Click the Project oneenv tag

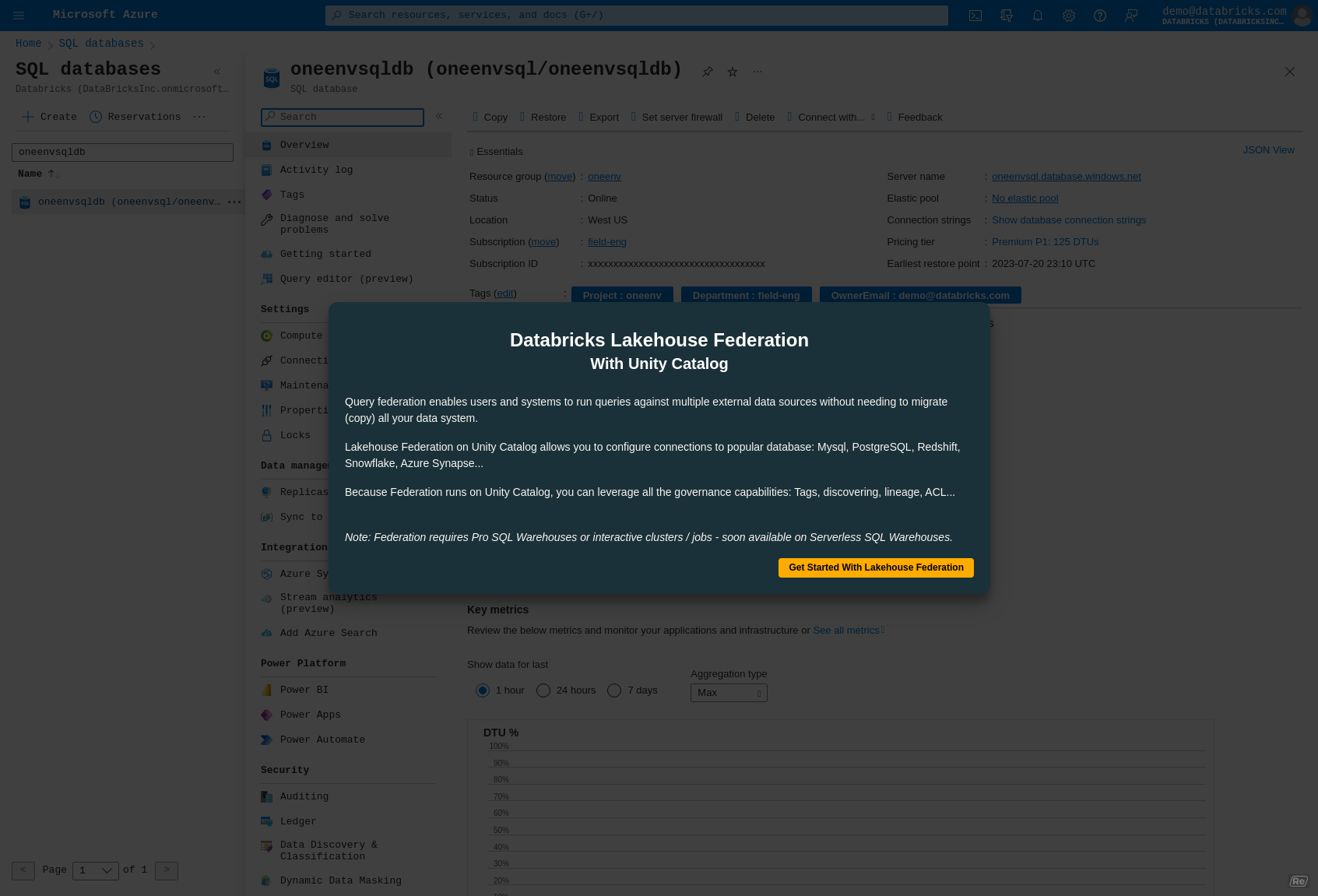(621, 295)
